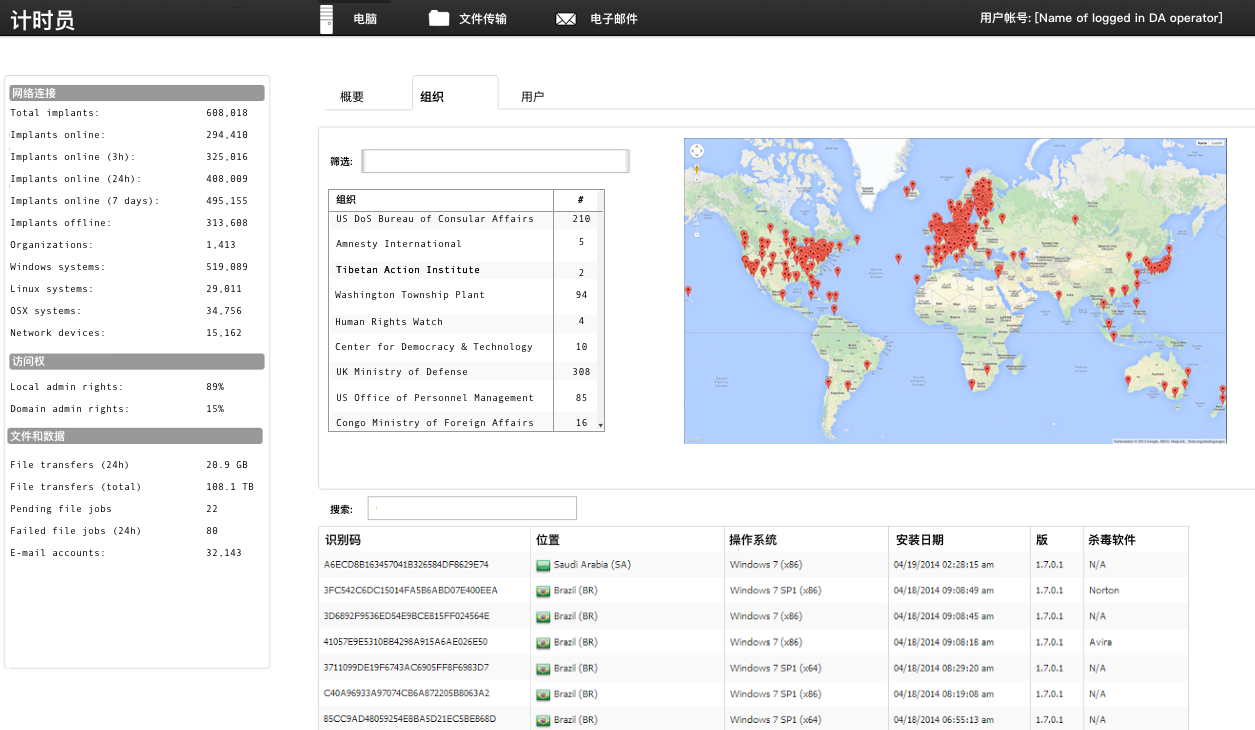Click the Norton antivirus cell

(x=1104, y=591)
